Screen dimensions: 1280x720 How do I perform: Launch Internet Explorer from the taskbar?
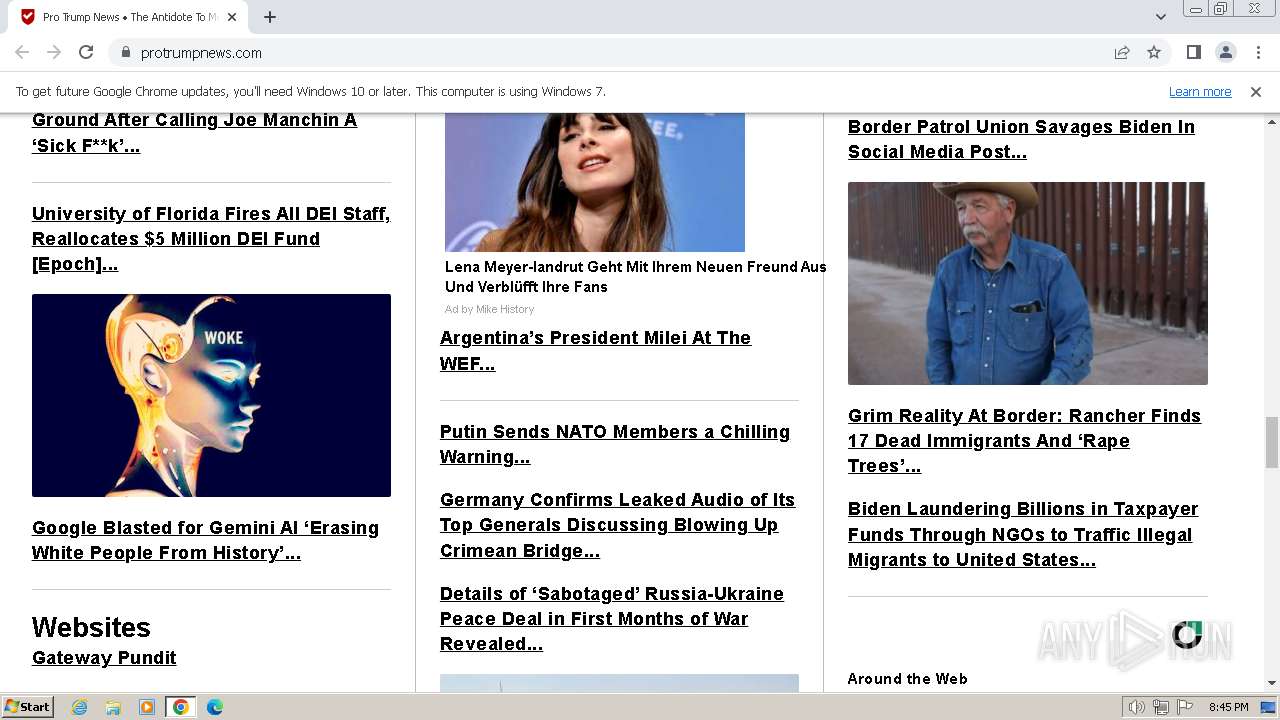79,707
